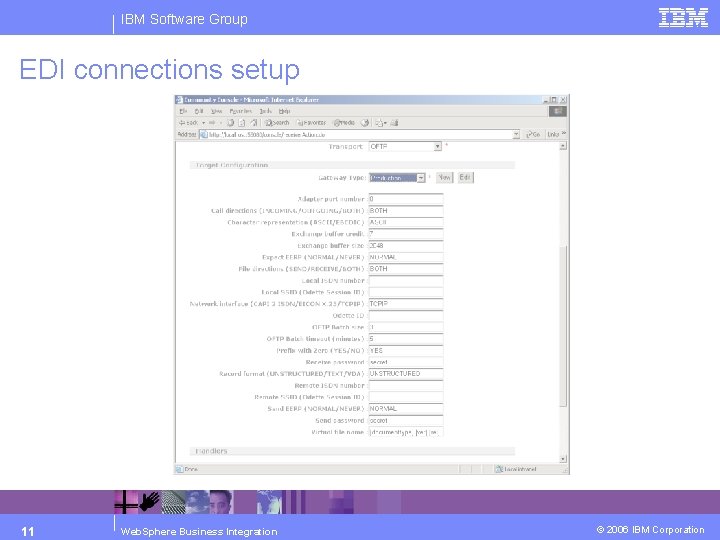Open the Search pane from toolbar
The height and width of the screenshot is (540, 720).
277,123
